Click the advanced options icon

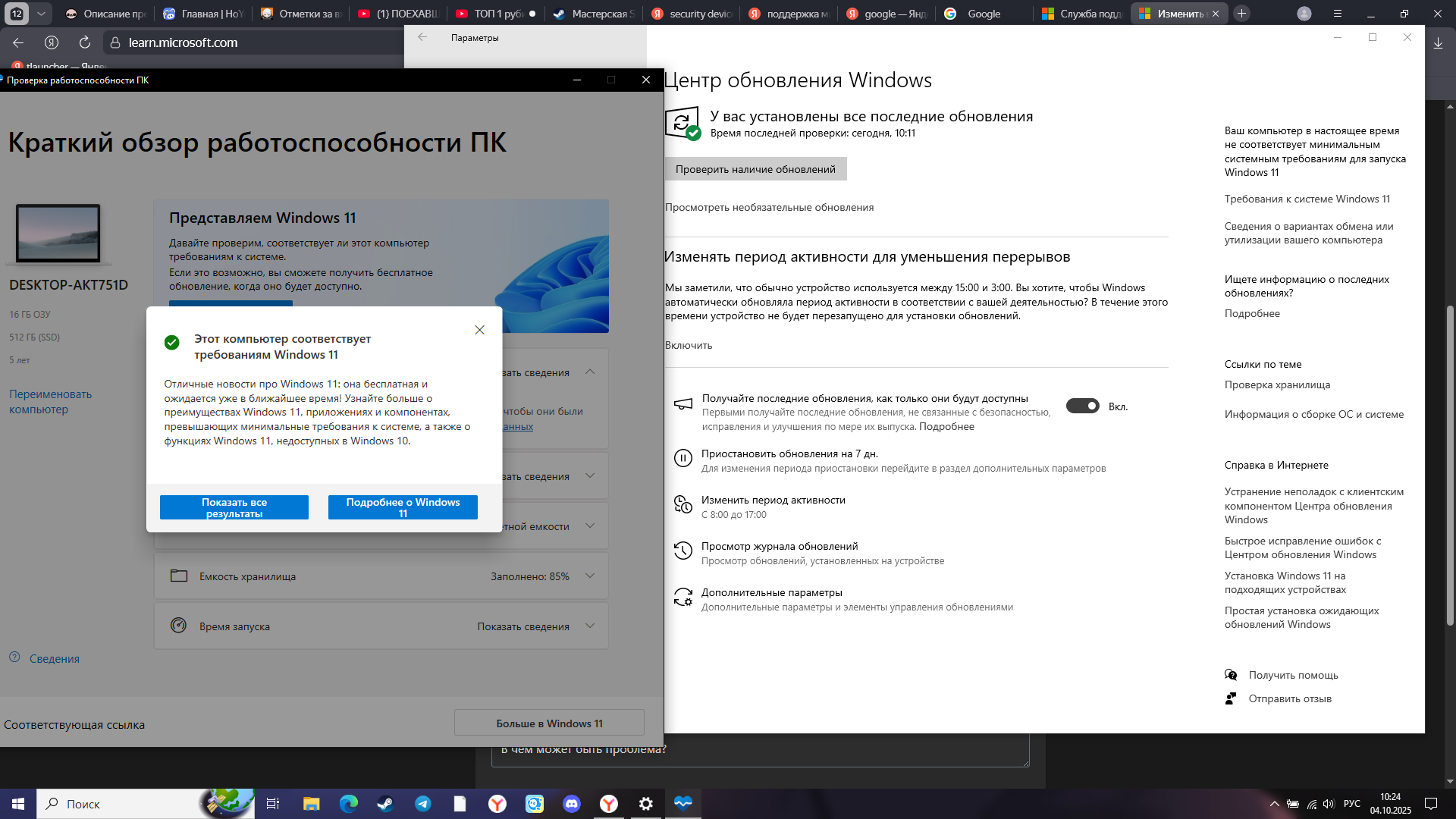tap(682, 598)
